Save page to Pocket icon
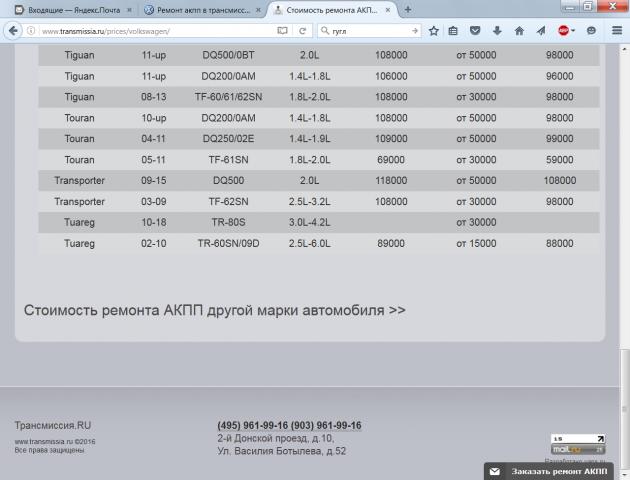 475,31
